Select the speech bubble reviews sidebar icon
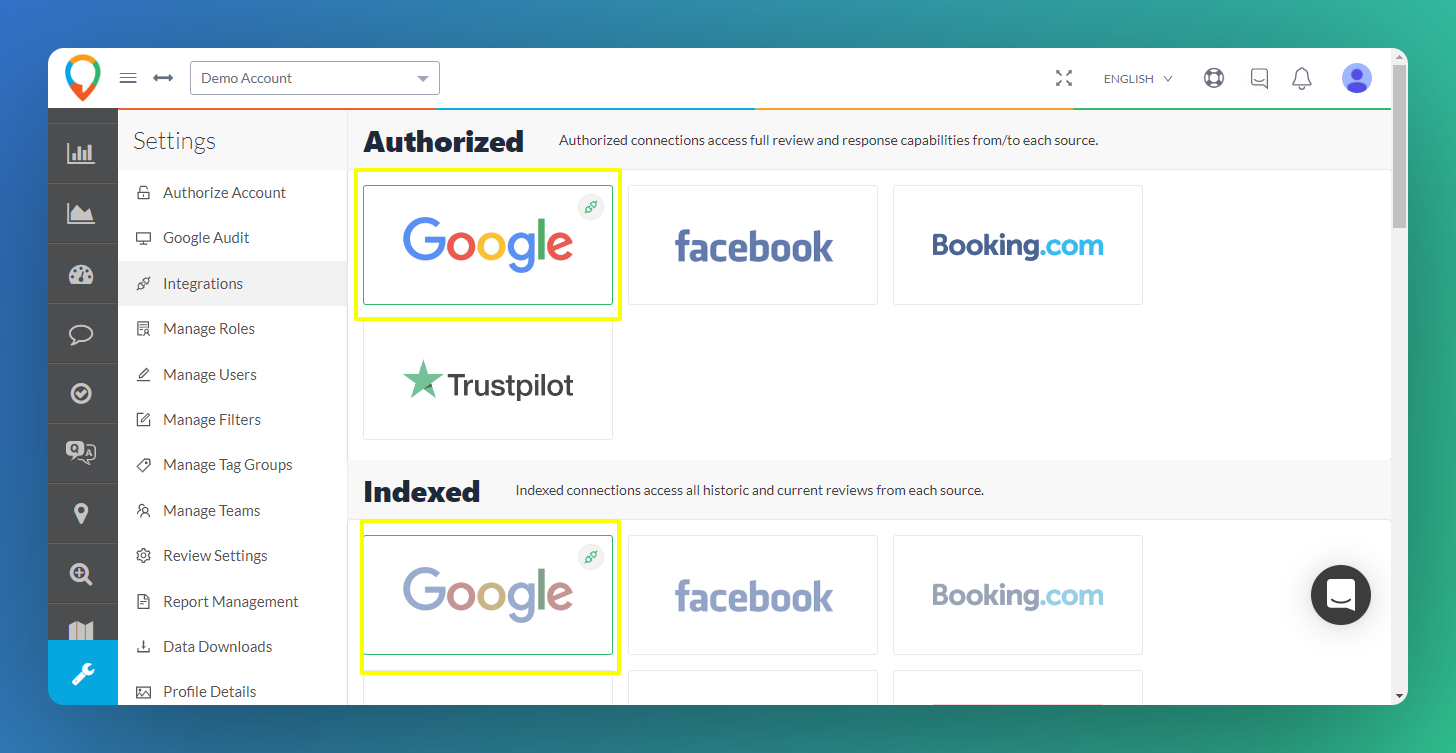This screenshot has width=1456, height=753. pos(81,335)
